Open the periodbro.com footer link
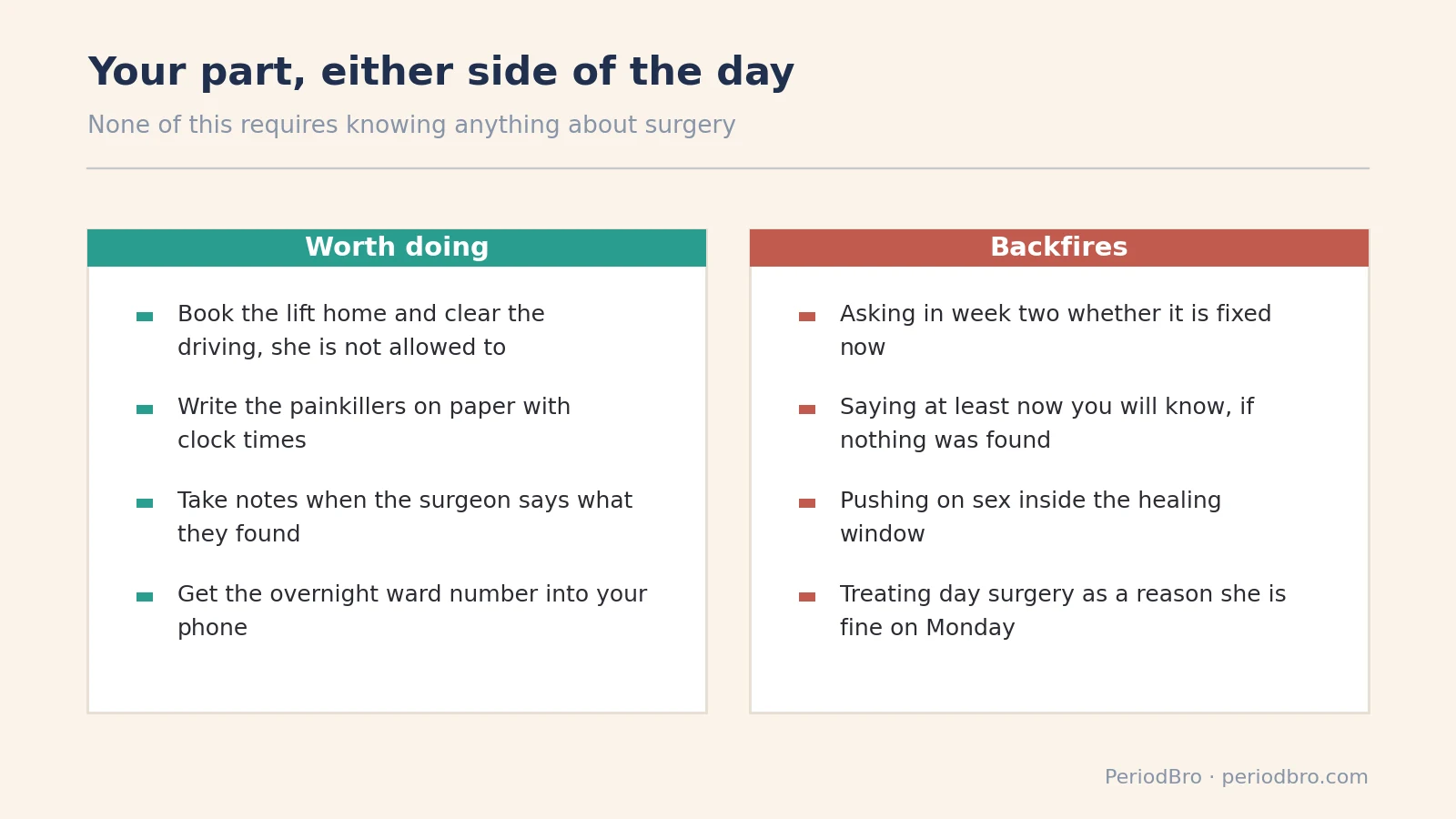This screenshot has height=819, width=1456. 1294,777
